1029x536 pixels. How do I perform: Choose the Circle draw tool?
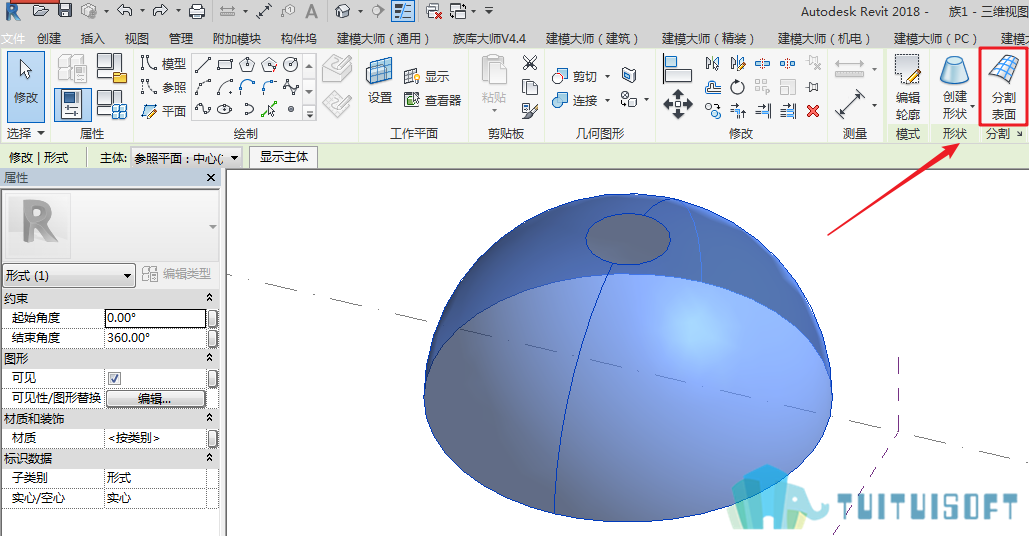(x=291, y=65)
